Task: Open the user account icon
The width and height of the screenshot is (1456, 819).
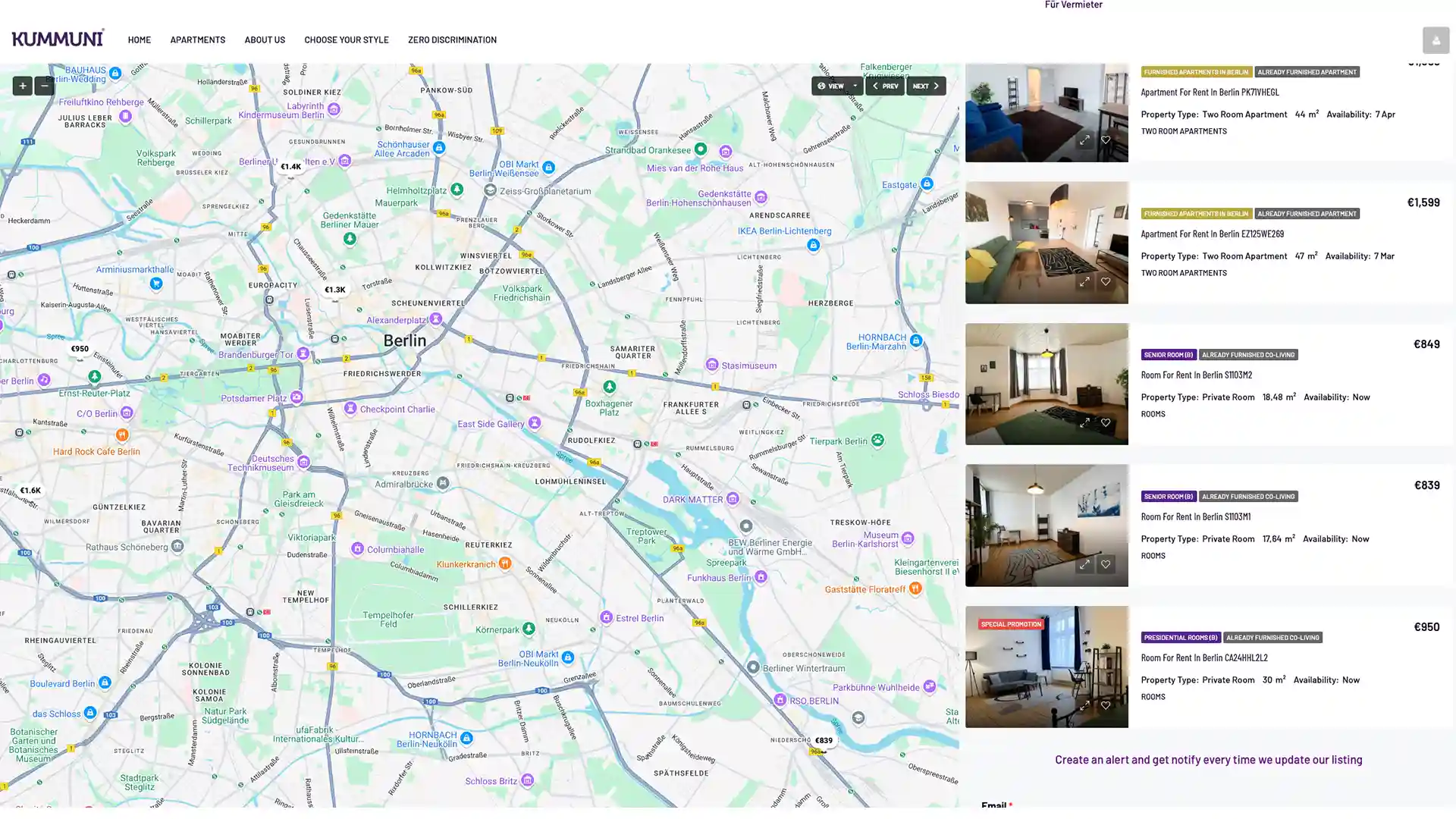Action: (x=1435, y=40)
